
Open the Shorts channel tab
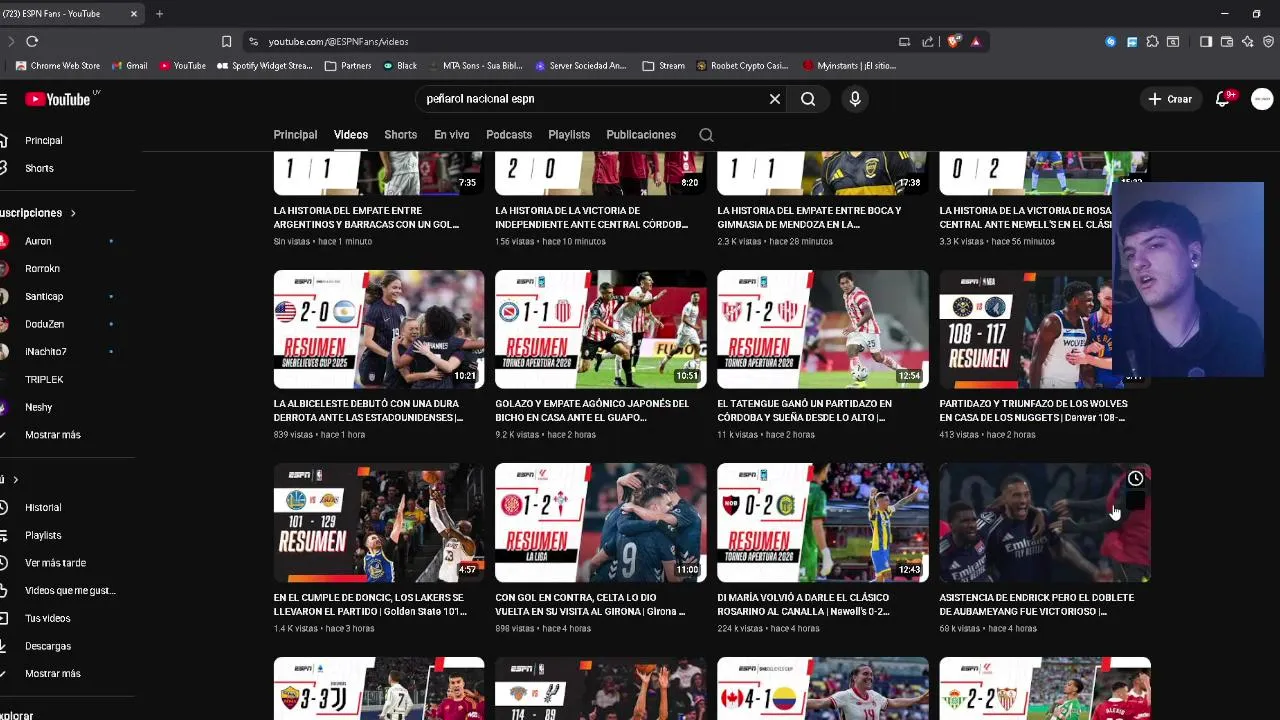(400, 135)
